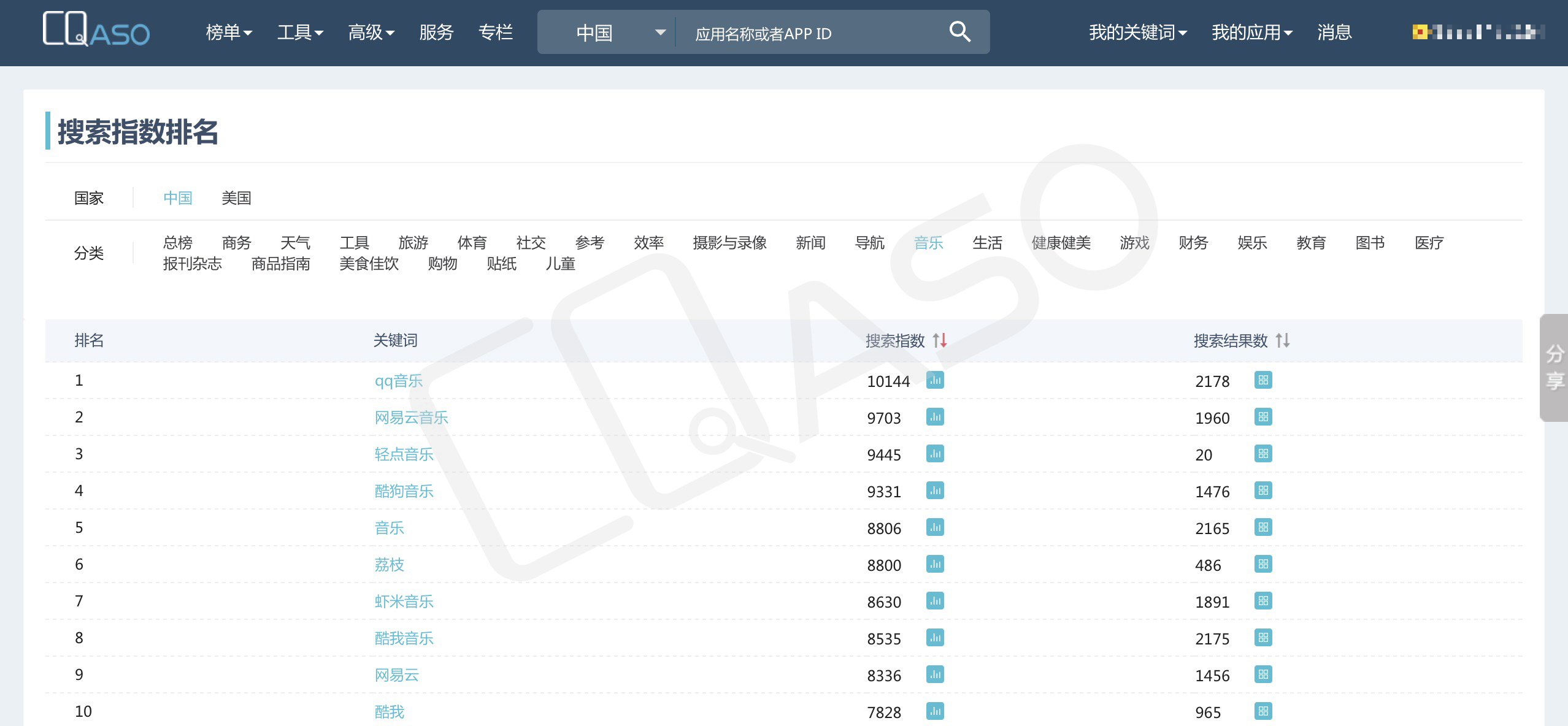The width and height of the screenshot is (1568, 726).
Task: Open keyword link qq音乐
Action: click(x=399, y=381)
